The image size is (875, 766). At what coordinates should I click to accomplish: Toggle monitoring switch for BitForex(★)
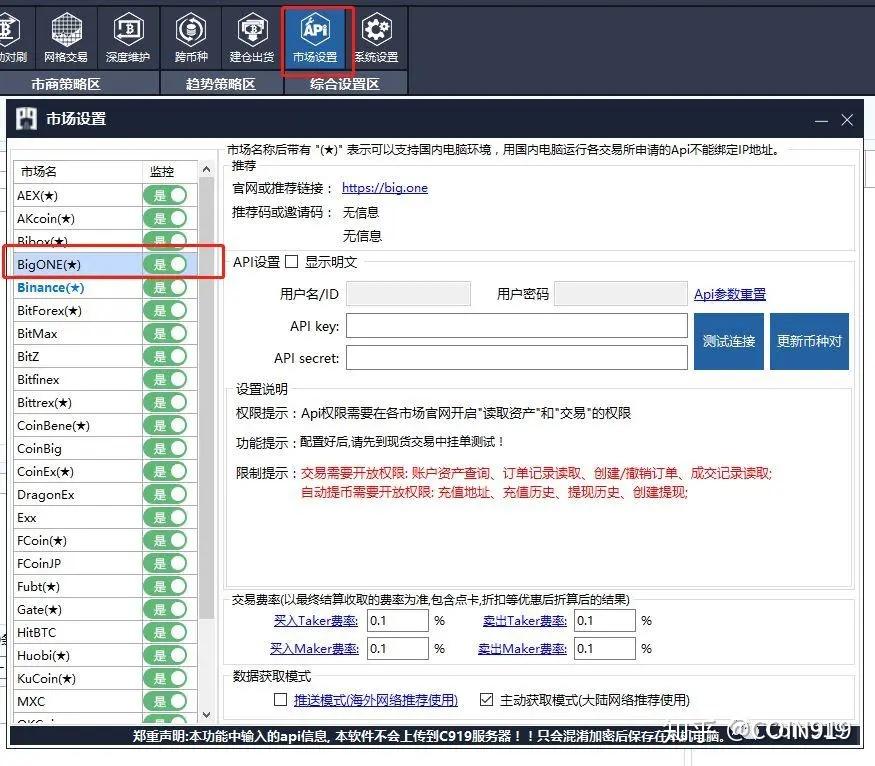click(x=165, y=310)
